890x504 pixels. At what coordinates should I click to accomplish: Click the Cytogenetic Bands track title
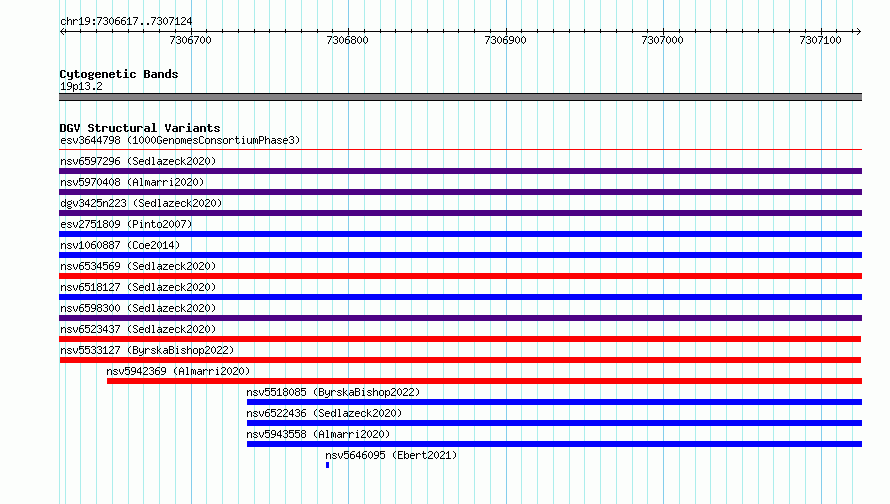pos(119,74)
